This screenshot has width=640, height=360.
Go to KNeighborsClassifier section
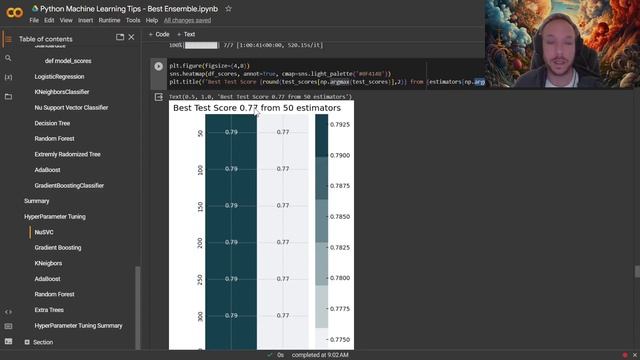pos(62,92)
